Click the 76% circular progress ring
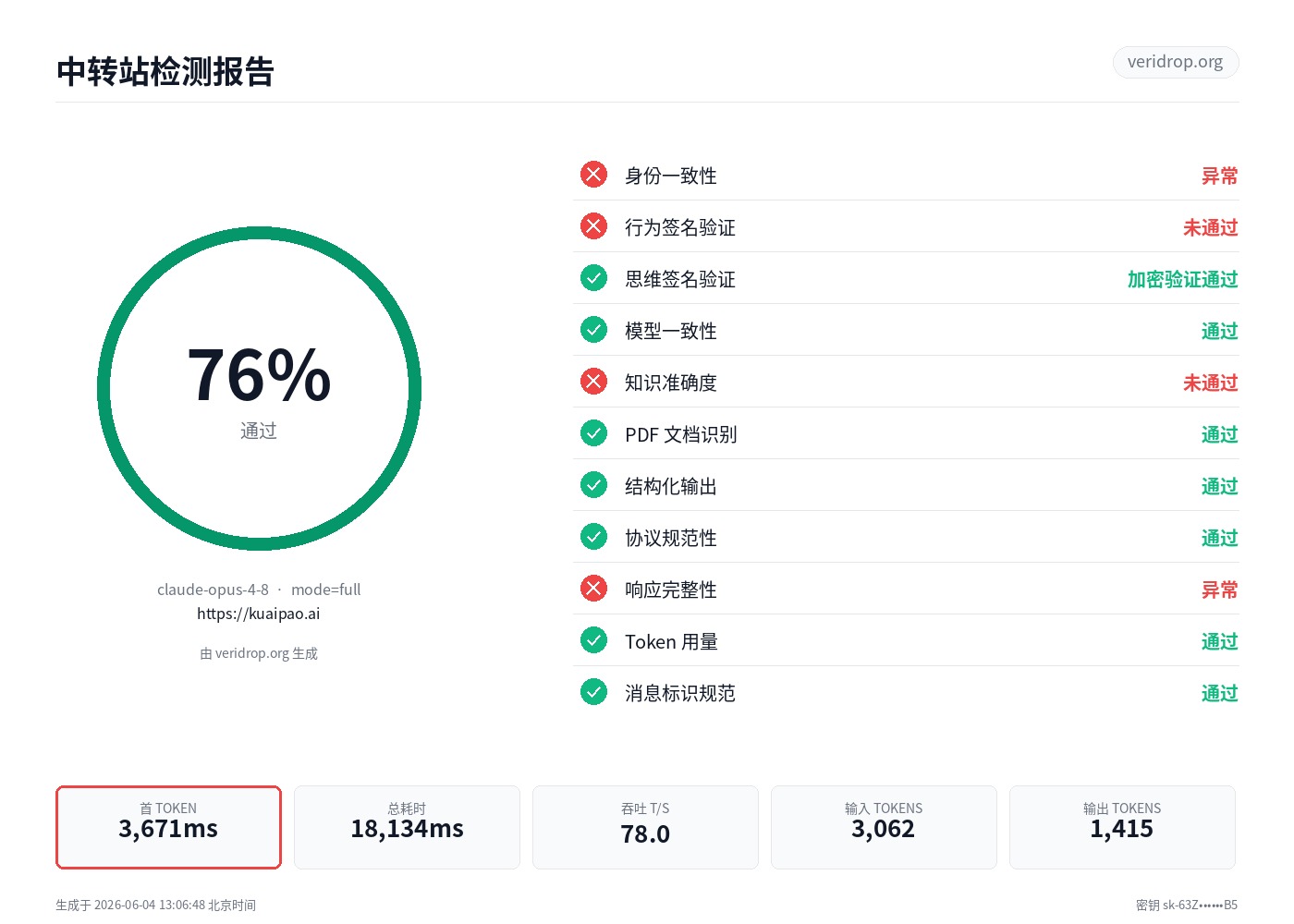1294x924 pixels. click(x=259, y=389)
